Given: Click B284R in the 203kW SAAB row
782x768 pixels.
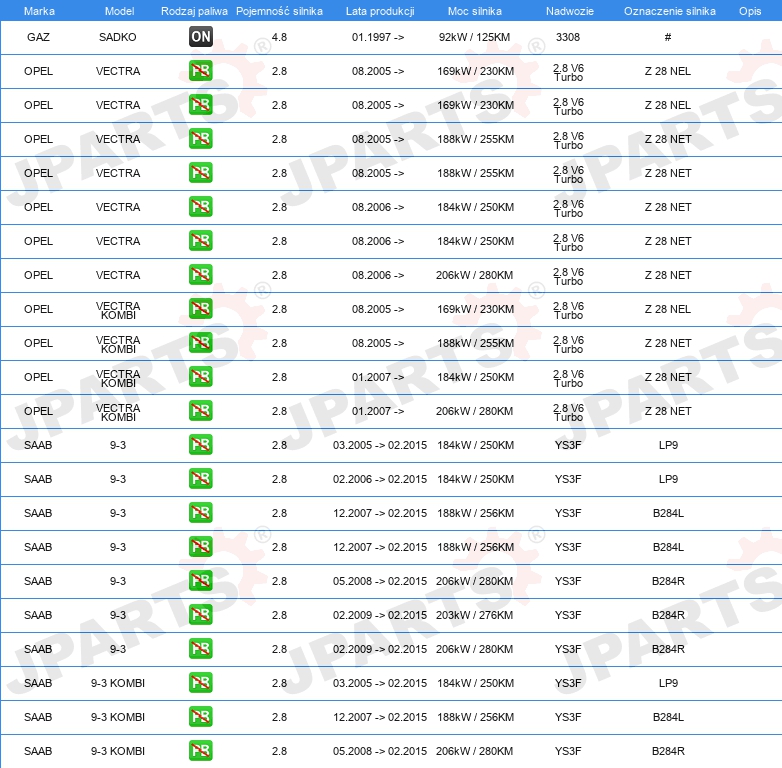Looking at the screenshot, I should pos(668,615).
